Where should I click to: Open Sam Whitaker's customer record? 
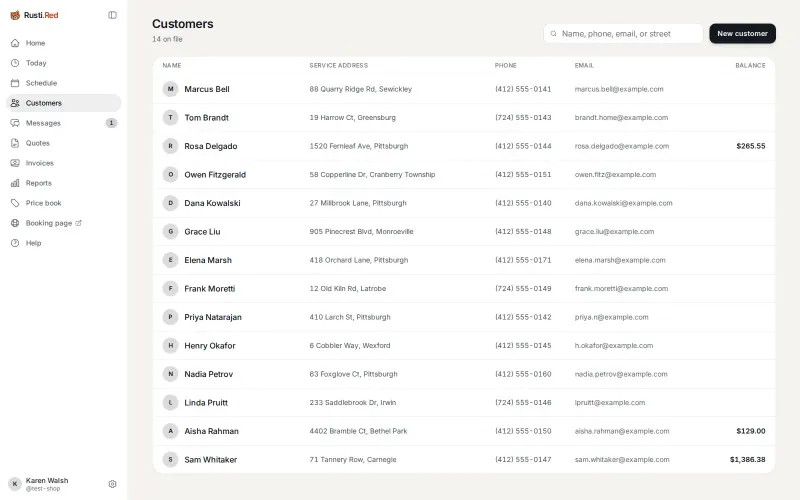pos(464,460)
